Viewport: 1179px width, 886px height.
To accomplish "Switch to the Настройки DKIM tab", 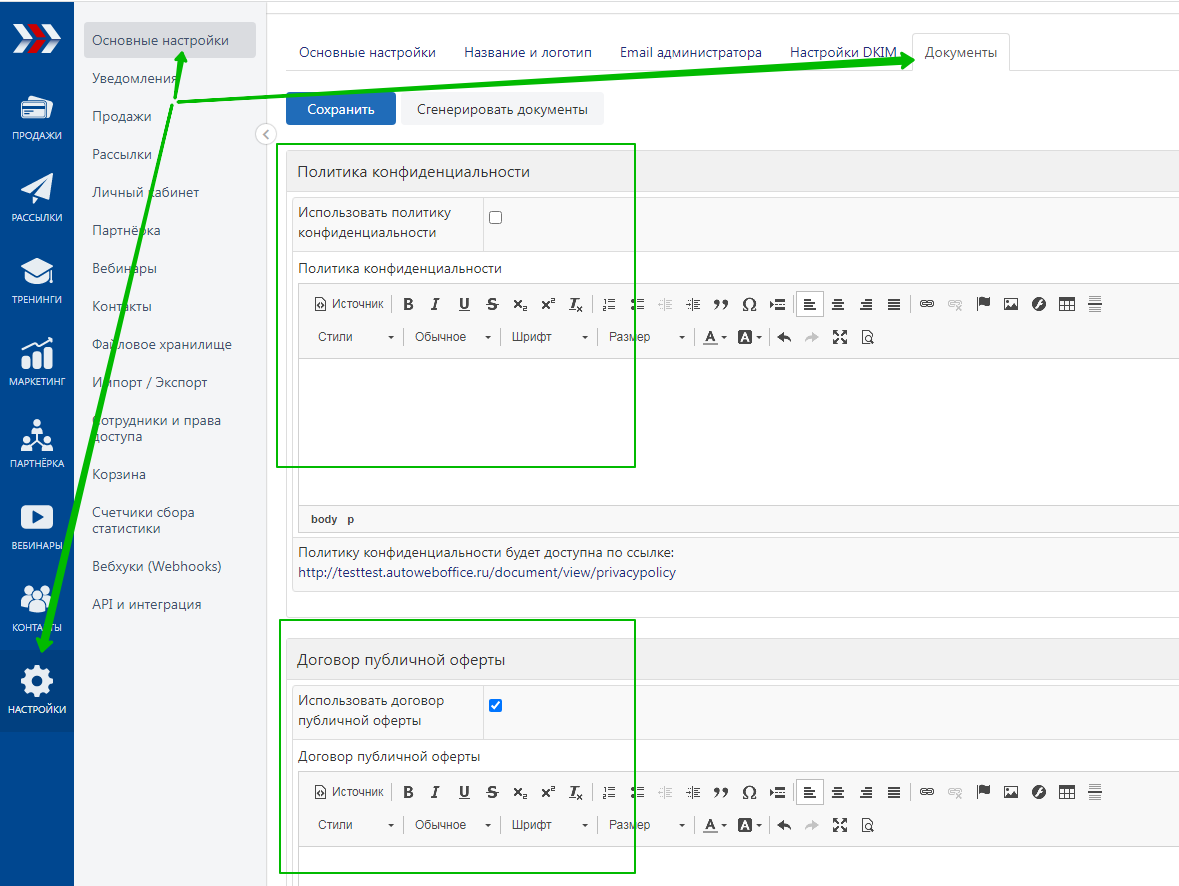I will coord(843,53).
